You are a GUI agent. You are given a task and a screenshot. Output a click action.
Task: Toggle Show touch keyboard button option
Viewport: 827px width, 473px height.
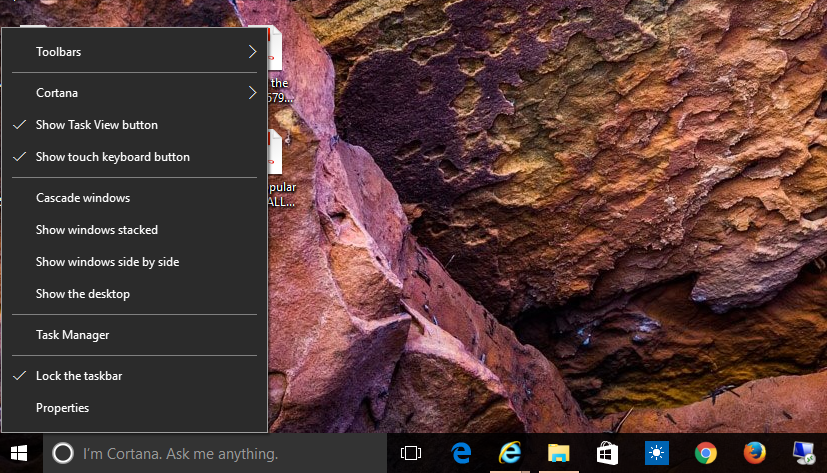pyautogui.click(x=112, y=157)
